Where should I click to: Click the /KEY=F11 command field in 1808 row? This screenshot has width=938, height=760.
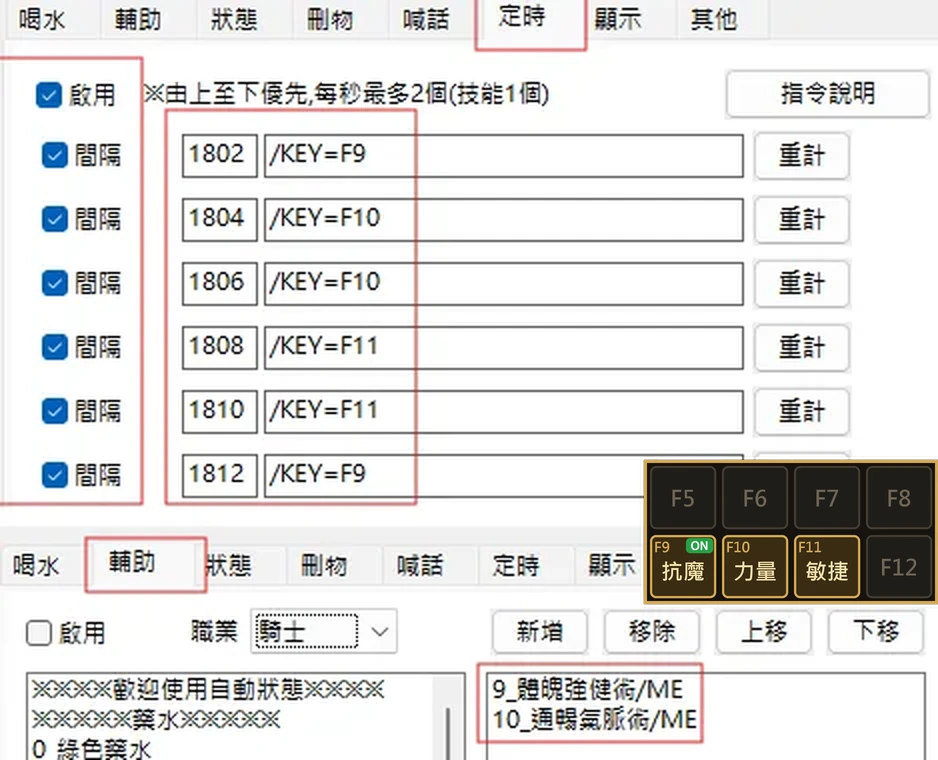[x=504, y=348]
